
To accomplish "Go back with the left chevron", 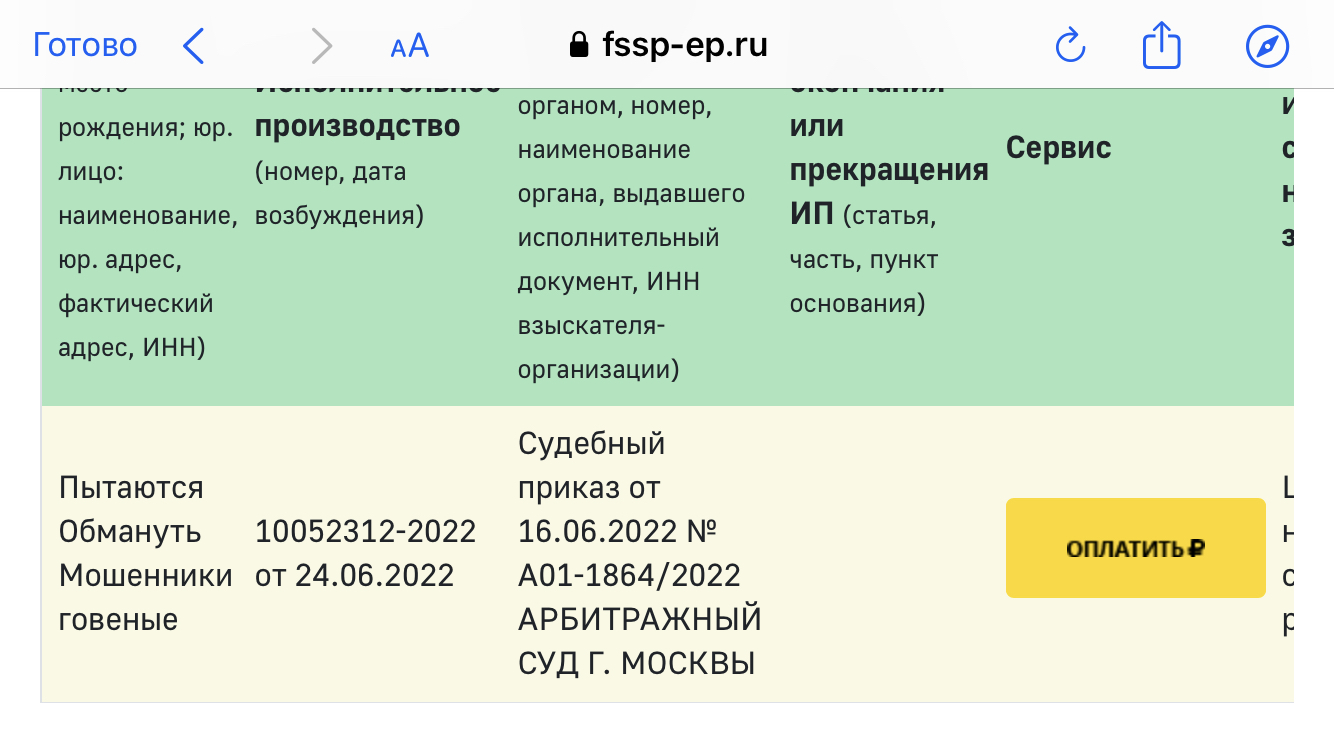I will tap(194, 46).
